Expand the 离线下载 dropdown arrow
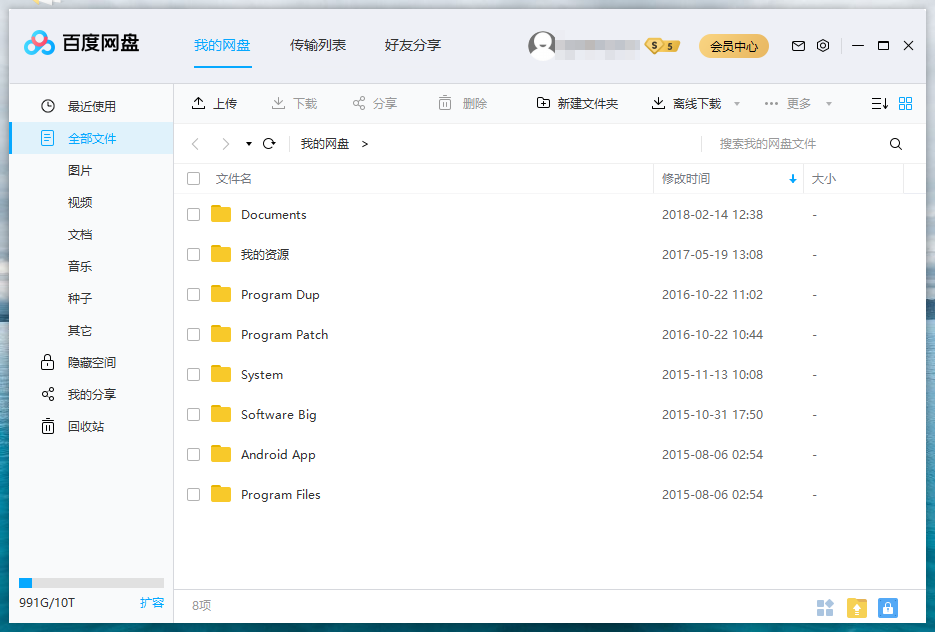 [737, 104]
